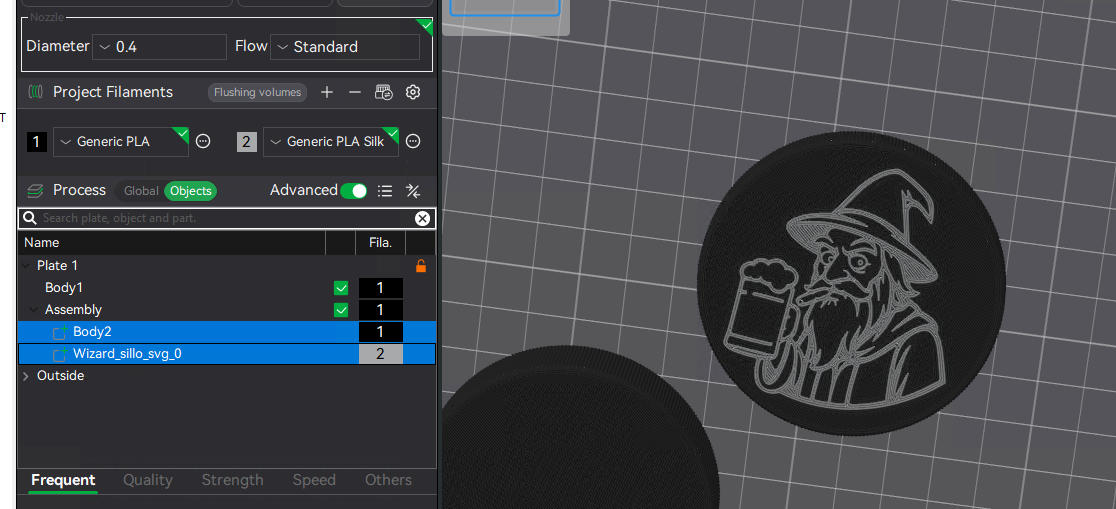Viewport: 1116px width, 509px height.
Task: Switch to the Quality tab
Action: click(x=148, y=480)
